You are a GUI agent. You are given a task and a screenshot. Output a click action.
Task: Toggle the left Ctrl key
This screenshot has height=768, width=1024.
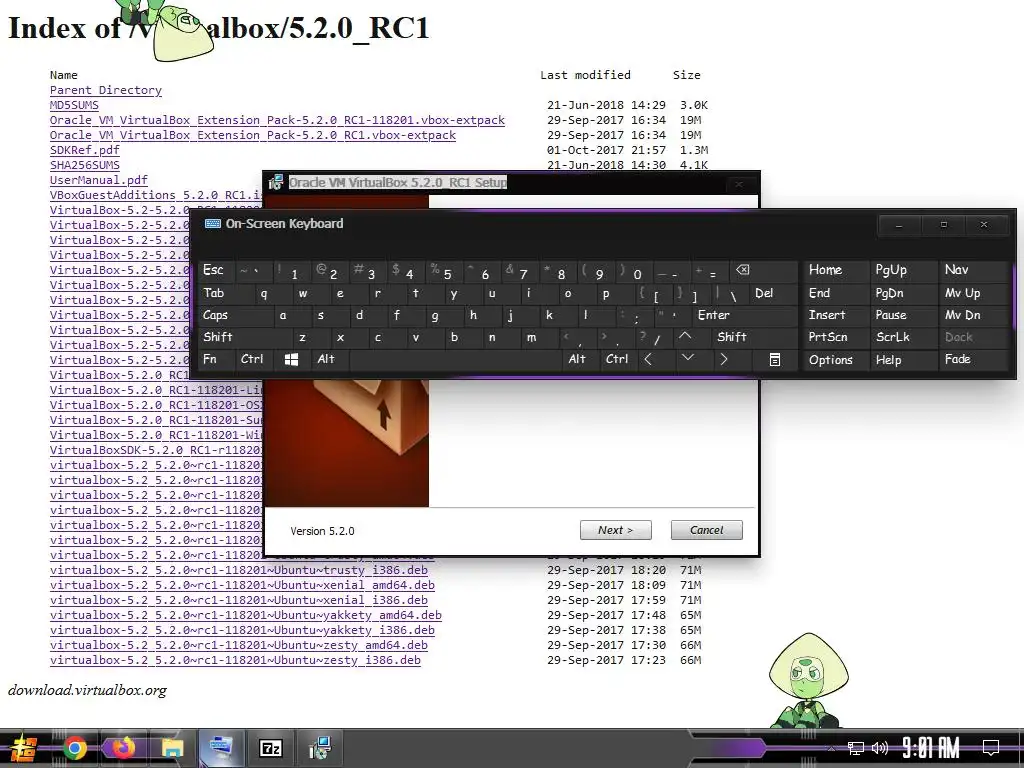pyautogui.click(x=252, y=359)
